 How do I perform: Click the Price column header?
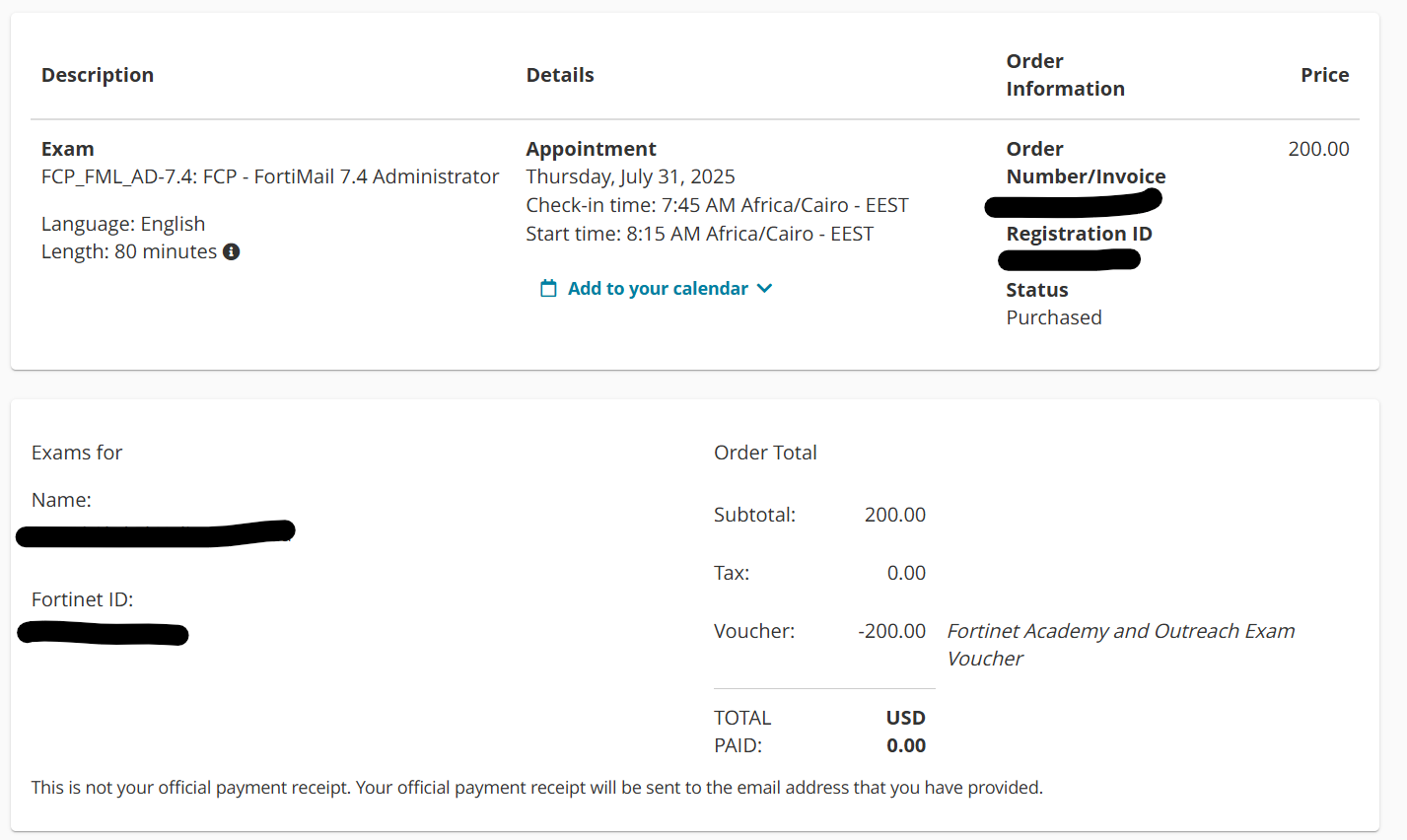tap(1324, 75)
